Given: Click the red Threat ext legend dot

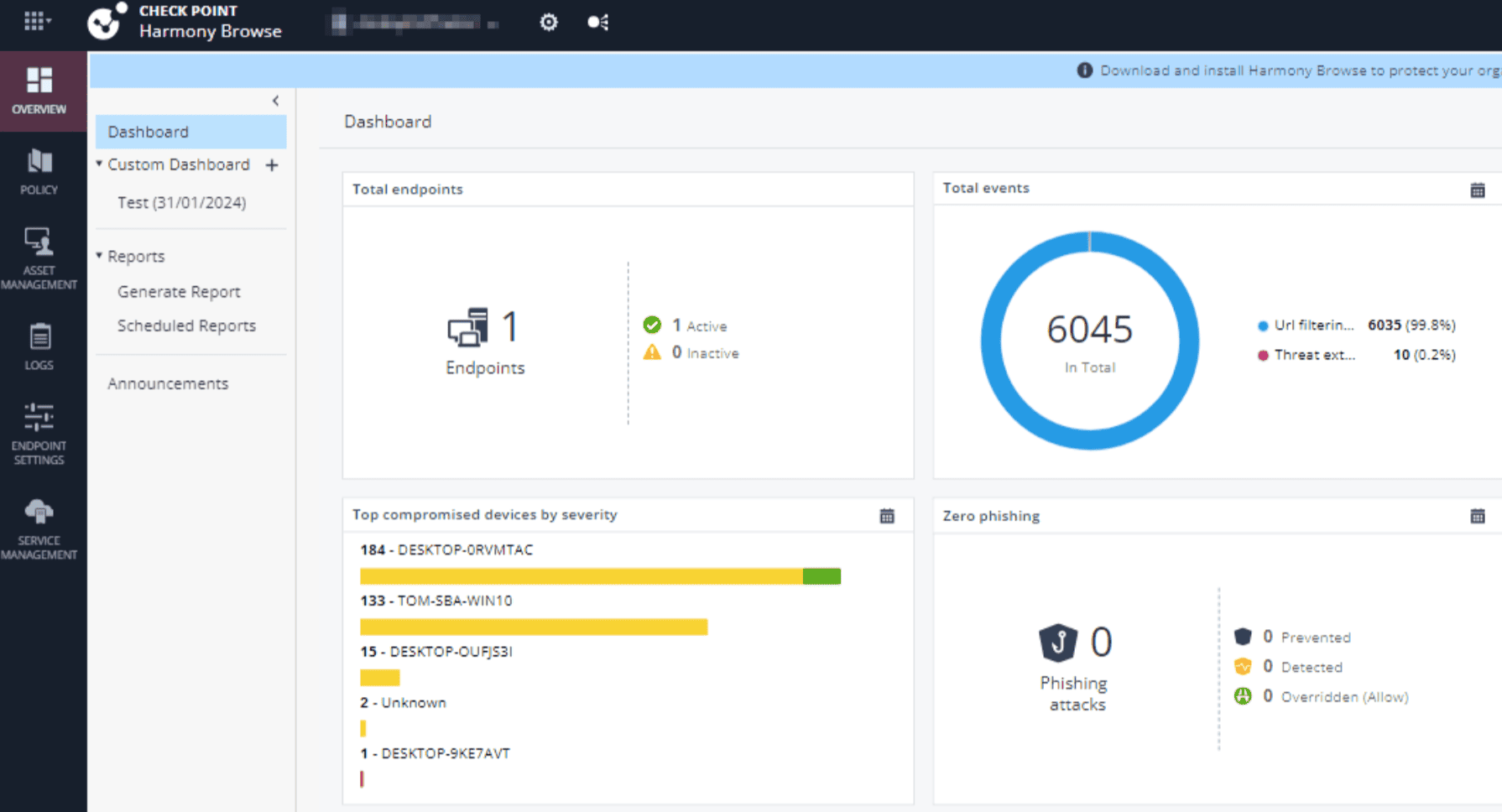Looking at the screenshot, I should pyautogui.click(x=1263, y=355).
